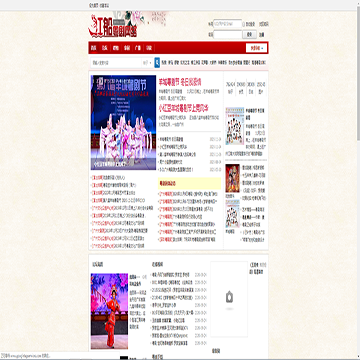Click the grey login button beside password field
Viewport: 360px width, 360px height.
249,34
